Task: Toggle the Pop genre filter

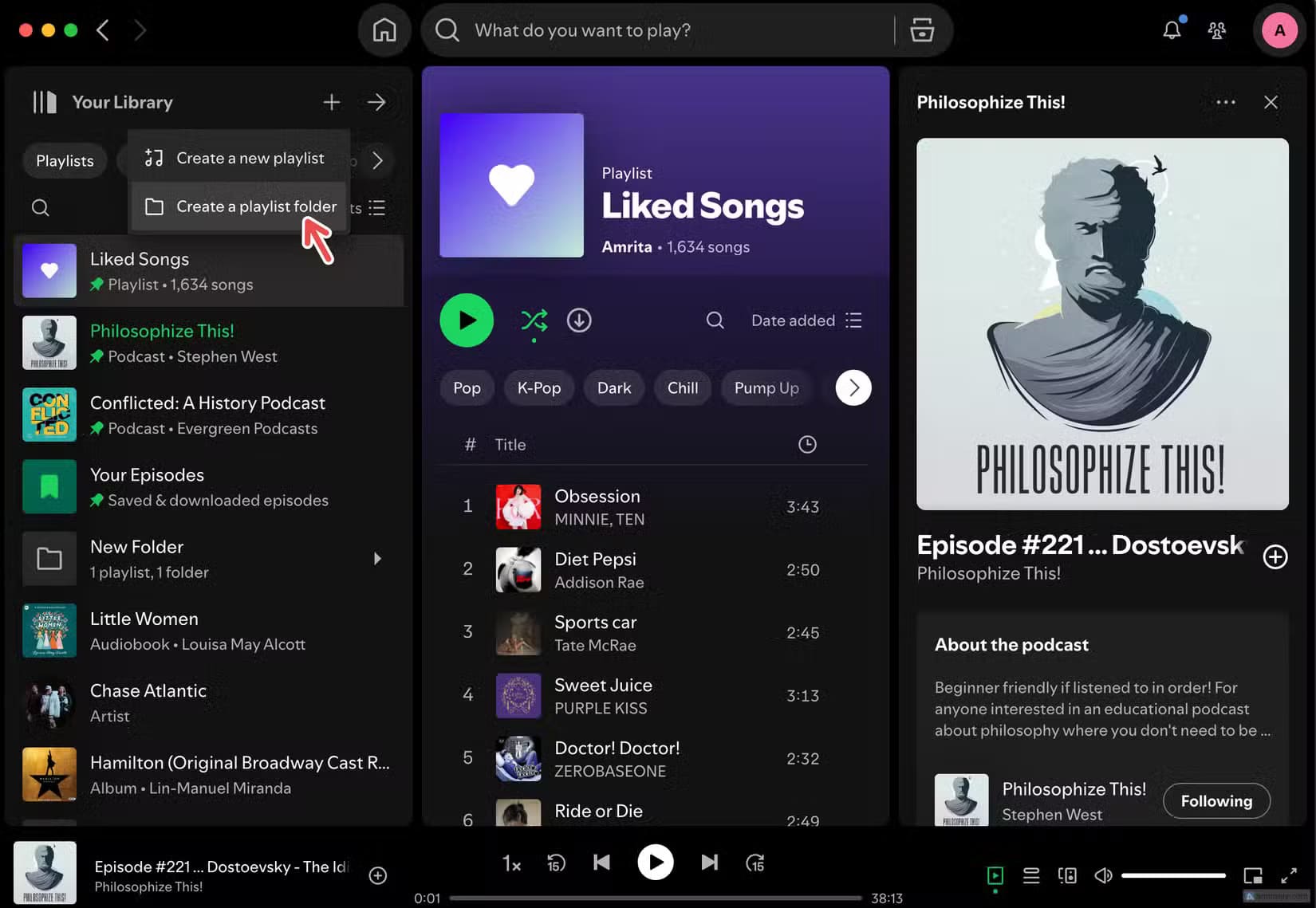Action: 467,388
